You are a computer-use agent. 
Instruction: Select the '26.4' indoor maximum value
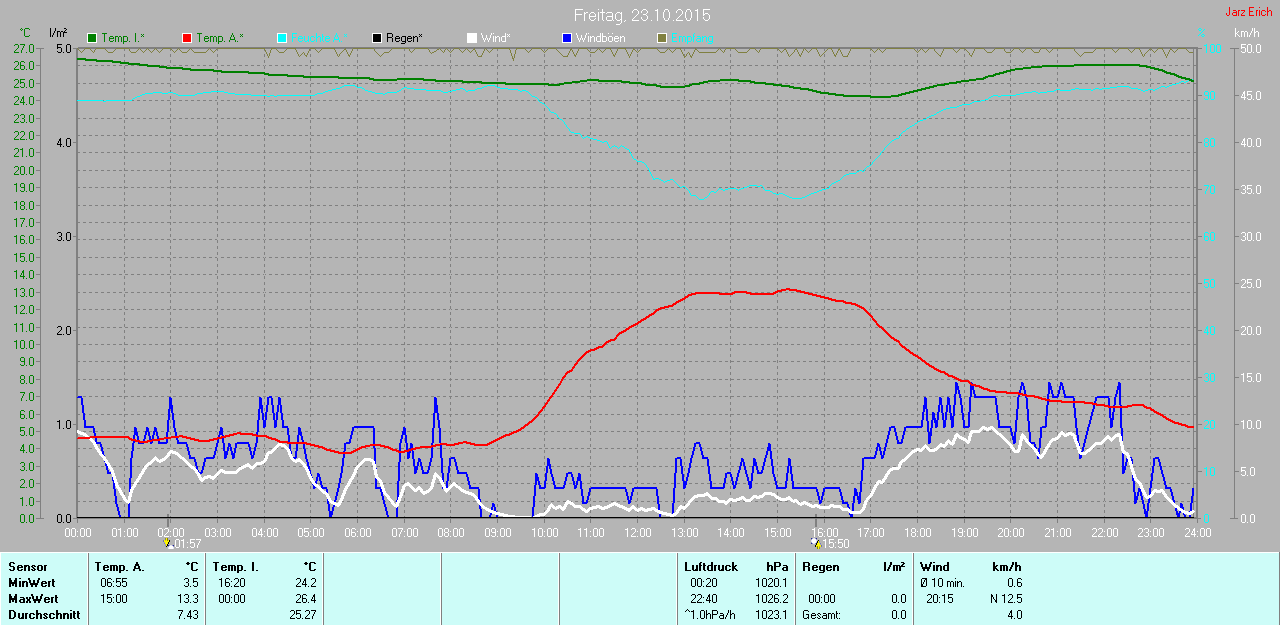[x=306, y=599]
